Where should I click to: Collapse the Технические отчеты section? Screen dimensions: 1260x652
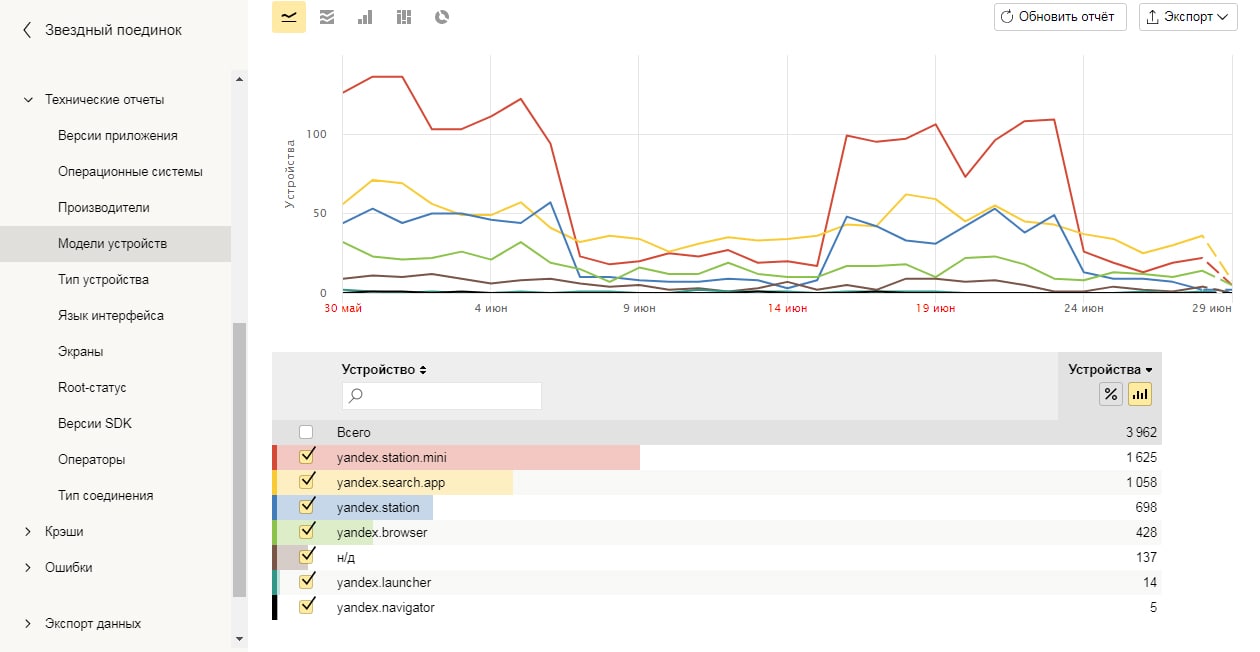point(28,100)
